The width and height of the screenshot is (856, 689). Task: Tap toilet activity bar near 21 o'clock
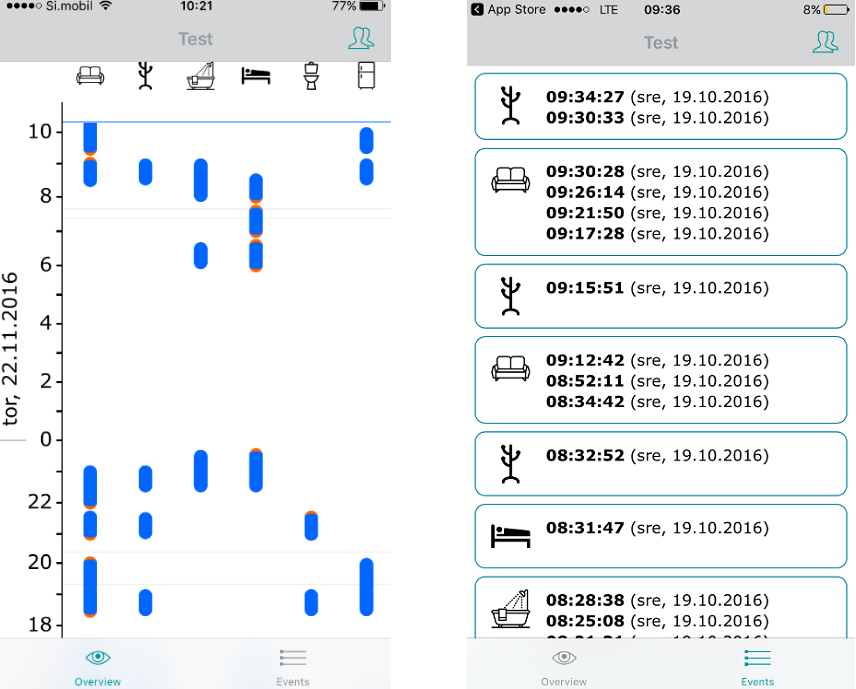[x=311, y=526]
